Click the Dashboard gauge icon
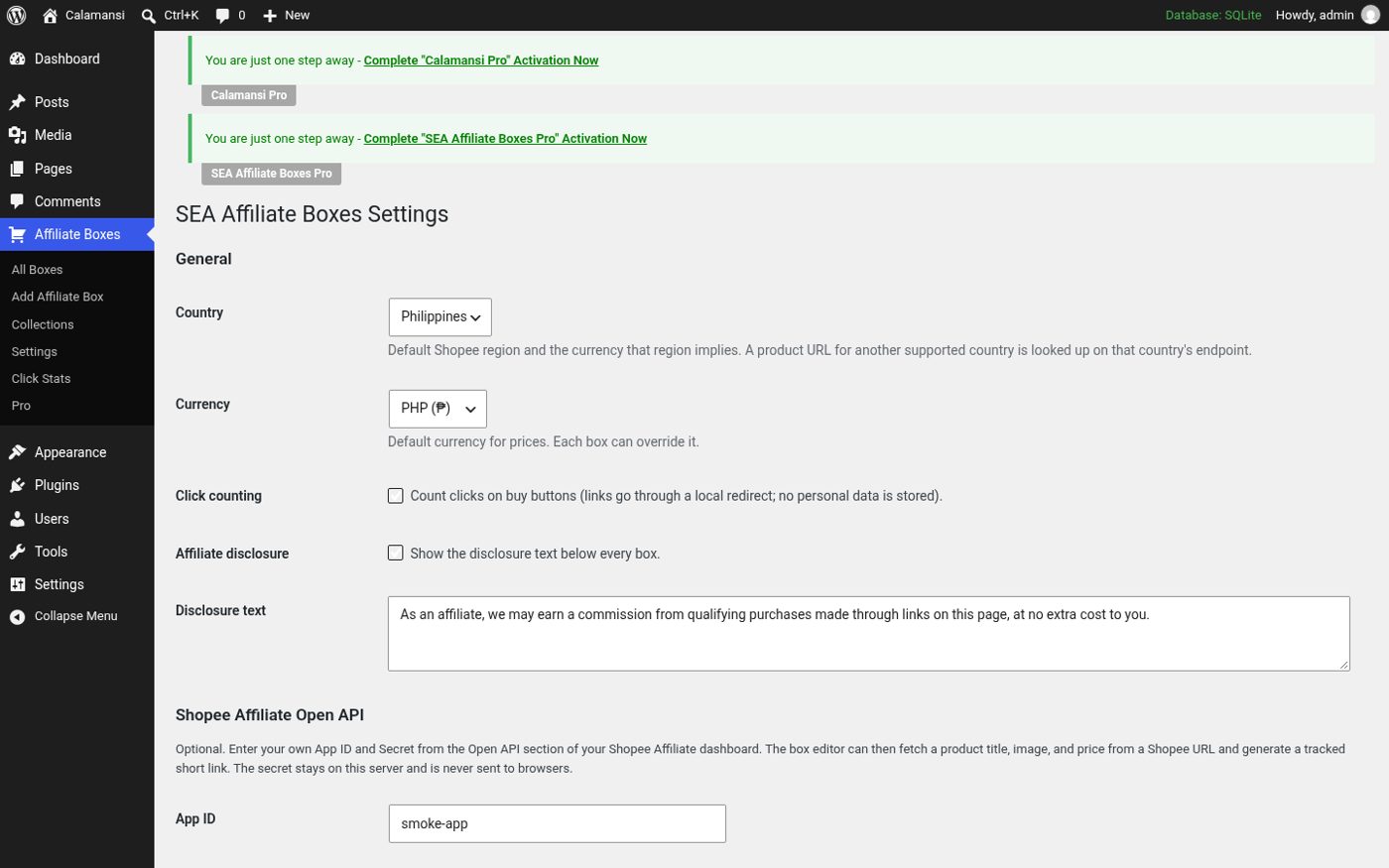 (x=17, y=59)
